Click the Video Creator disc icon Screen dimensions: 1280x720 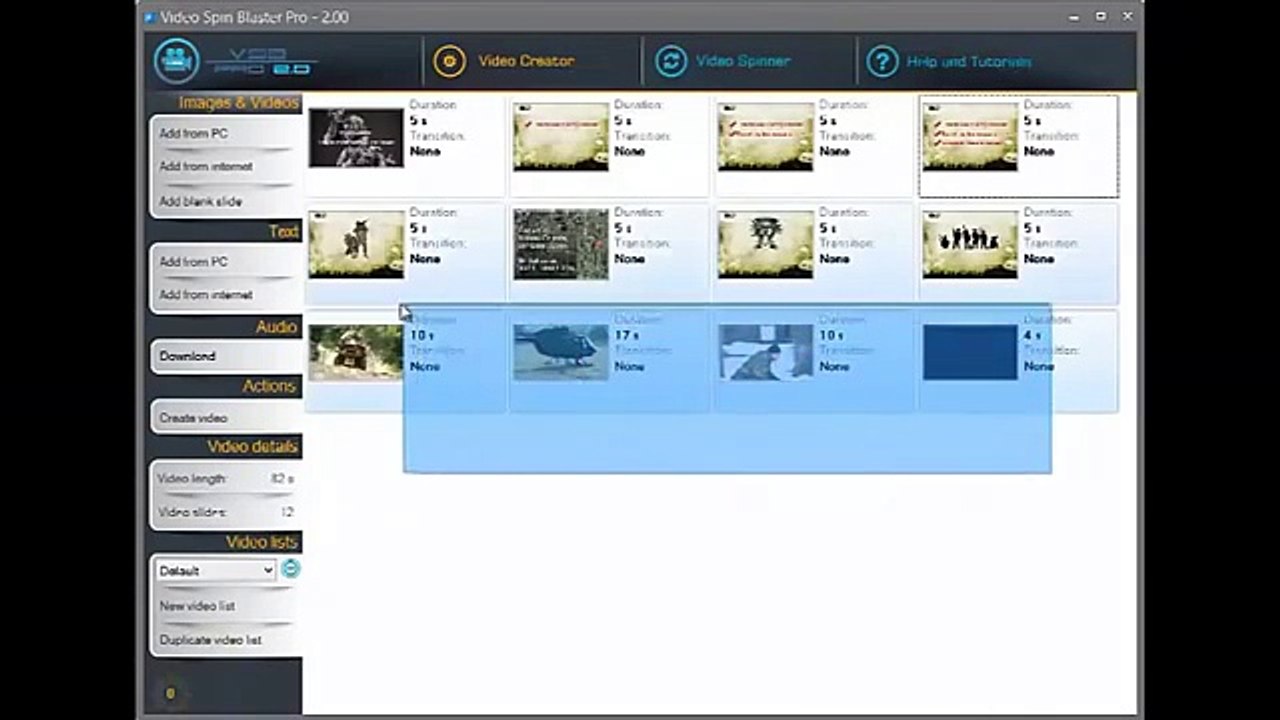pyautogui.click(x=450, y=61)
